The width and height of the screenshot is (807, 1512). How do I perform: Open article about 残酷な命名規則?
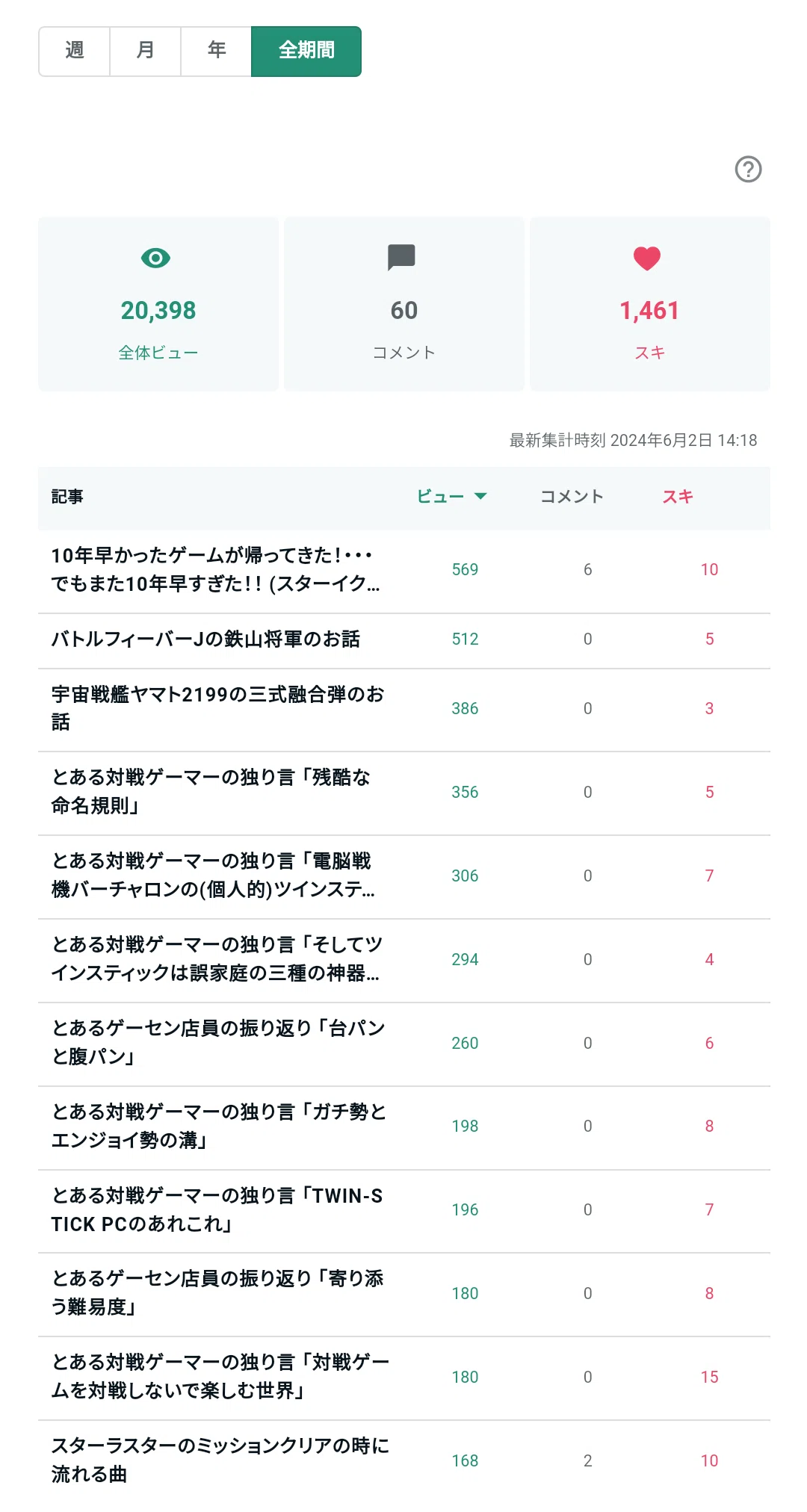pos(211,792)
